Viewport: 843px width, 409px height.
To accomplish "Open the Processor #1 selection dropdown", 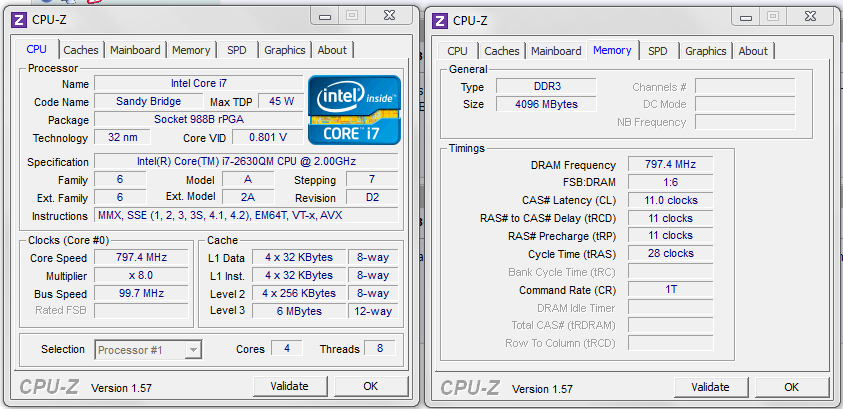I will (x=148, y=350).
